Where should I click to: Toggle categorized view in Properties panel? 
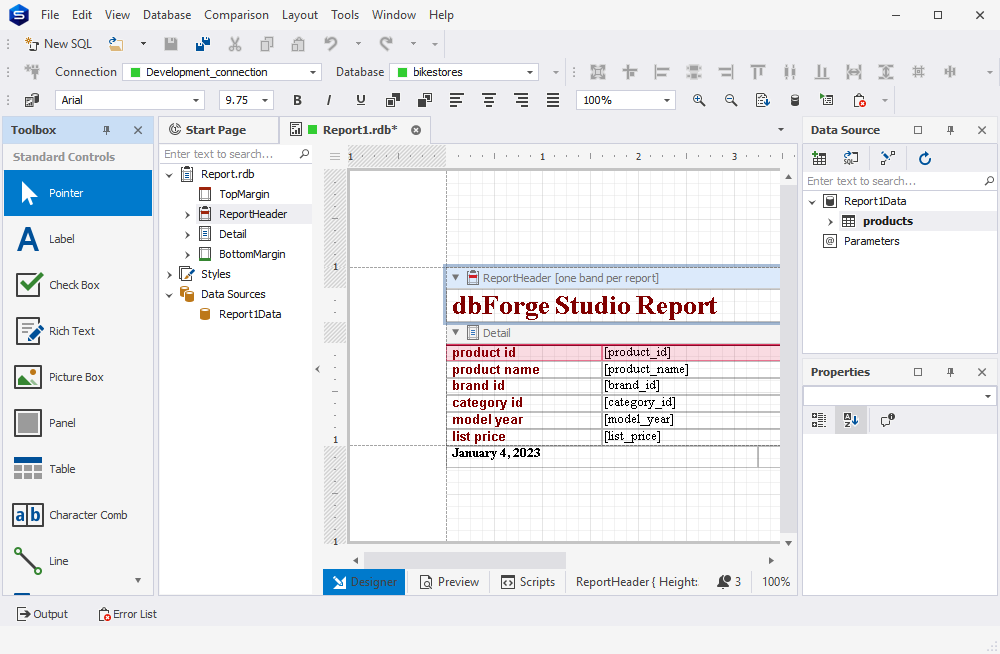(x=819, y=420)
